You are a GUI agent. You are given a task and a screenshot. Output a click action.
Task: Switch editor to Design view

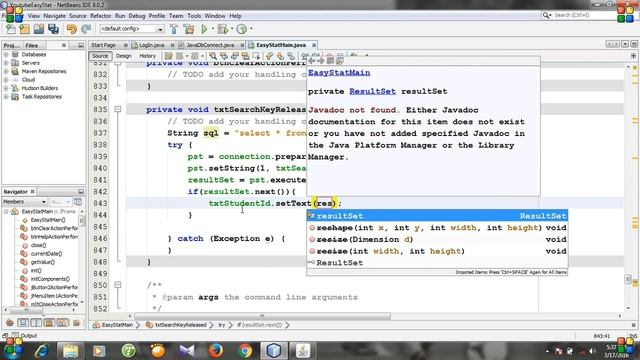(x=123, y=56)
